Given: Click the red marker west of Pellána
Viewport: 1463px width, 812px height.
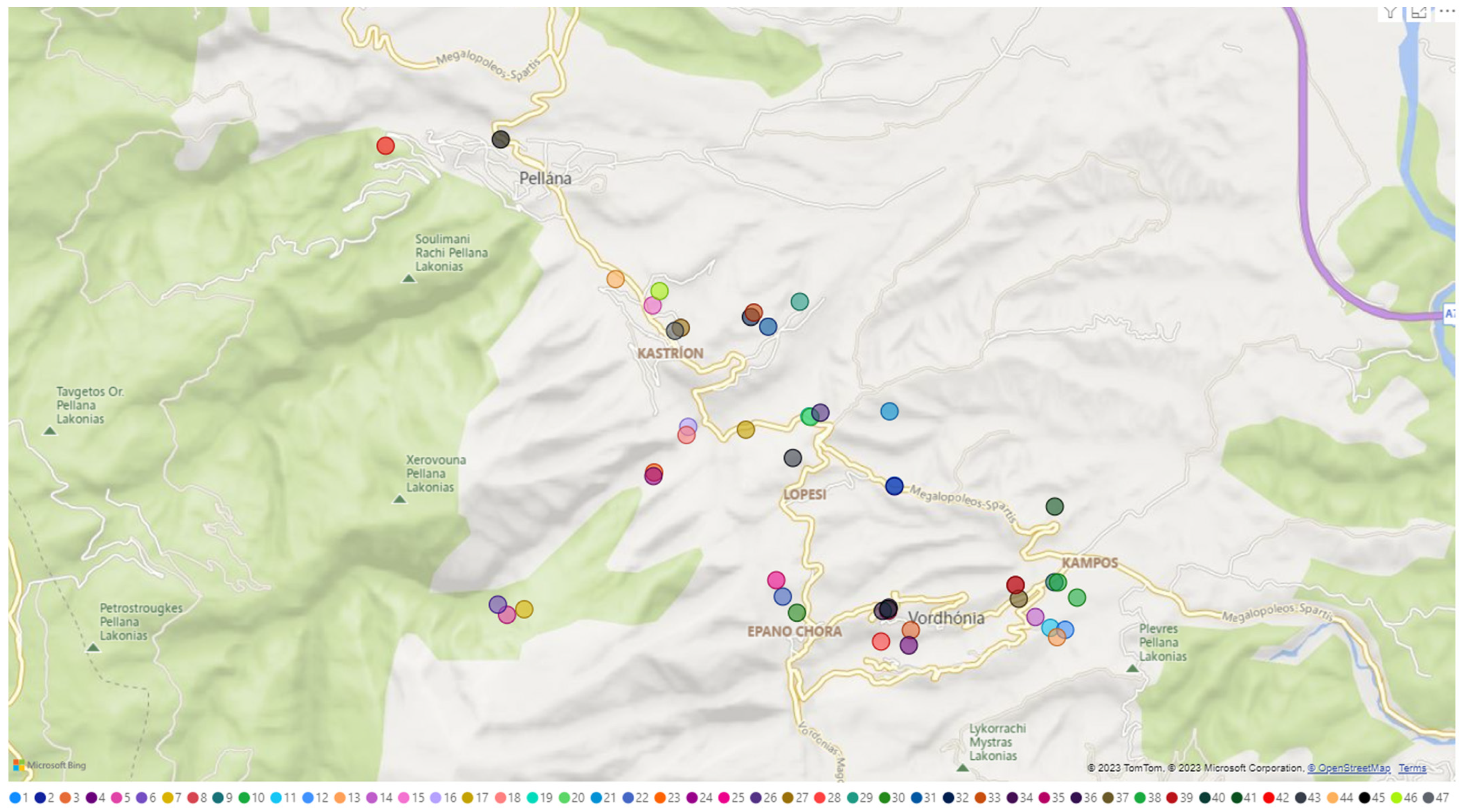Looking at the screenshot, I should tap(386, 146).
